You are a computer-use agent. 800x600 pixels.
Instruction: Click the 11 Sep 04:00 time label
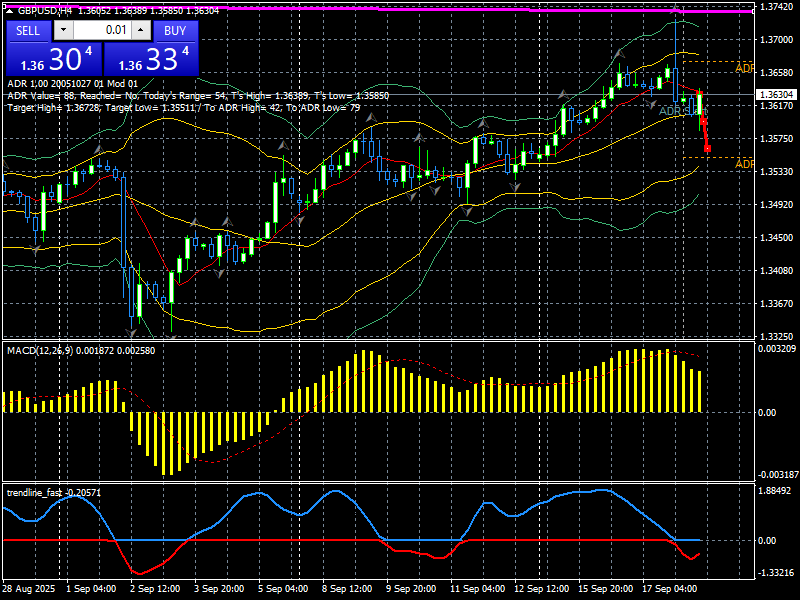478,589
